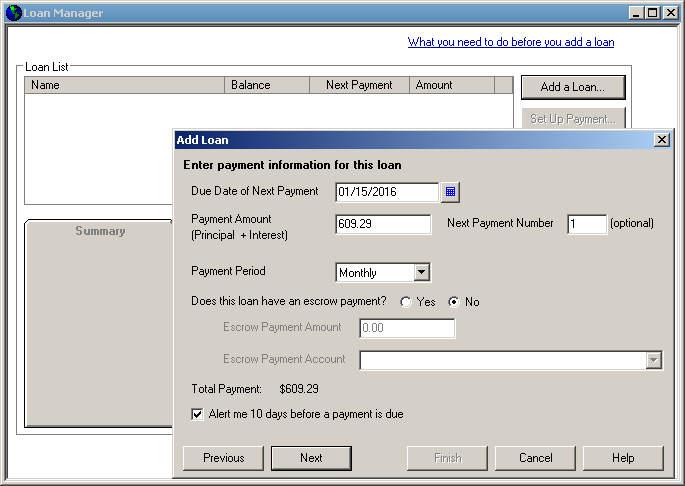Close the Loan Manager window

(x=670, y=13)
